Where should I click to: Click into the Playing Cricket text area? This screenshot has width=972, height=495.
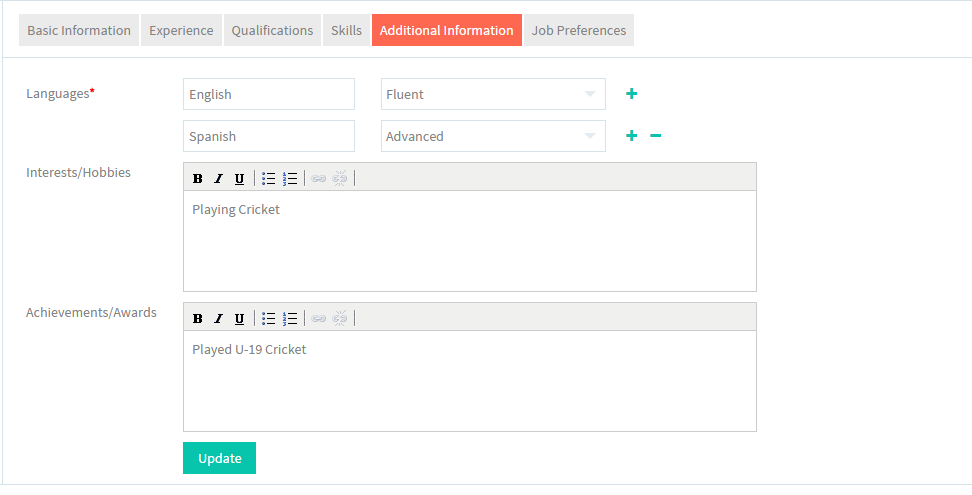[x=470, y=241]
